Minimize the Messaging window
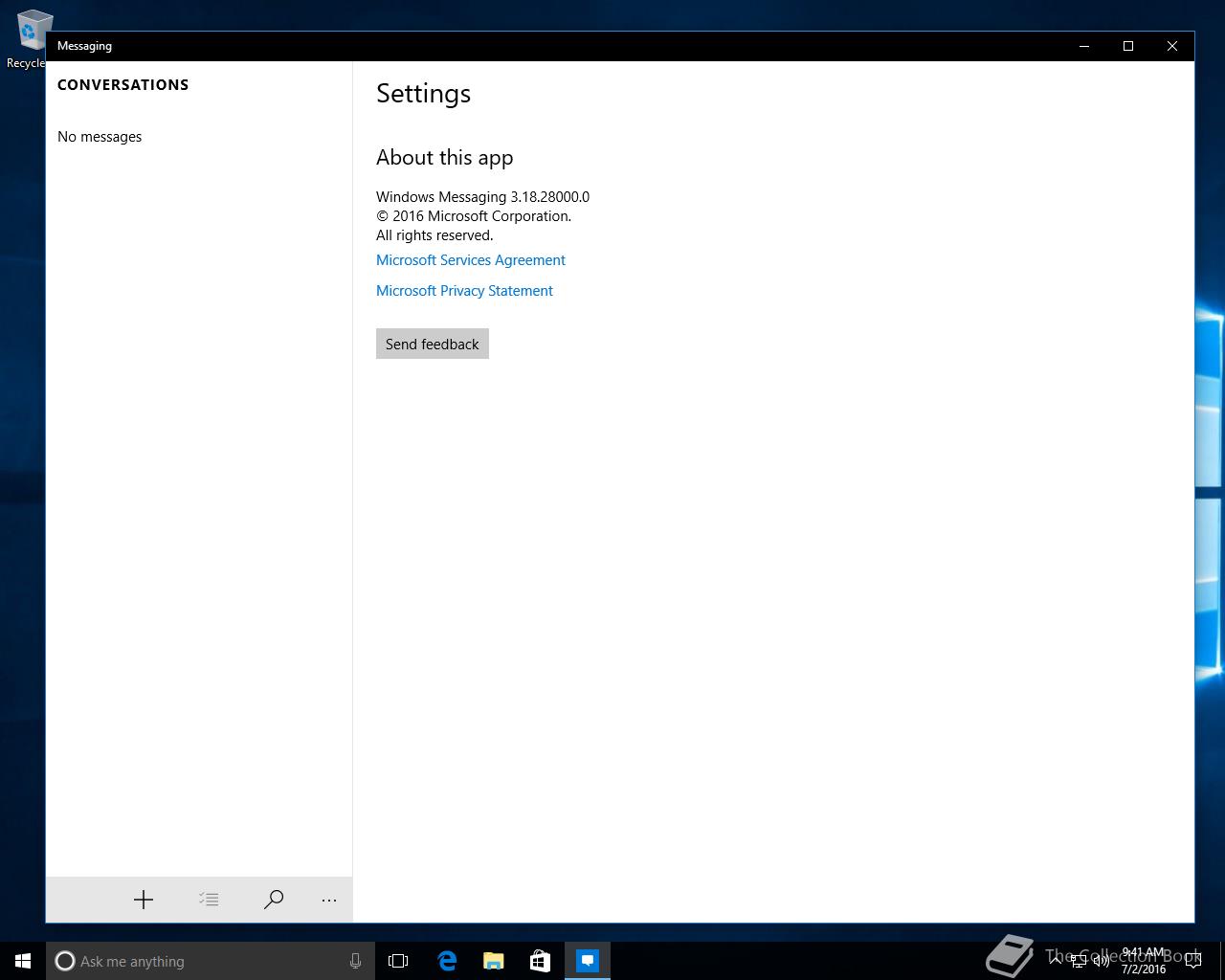The height and width of the screenshot is (980, 1225). pos(1084,46)
